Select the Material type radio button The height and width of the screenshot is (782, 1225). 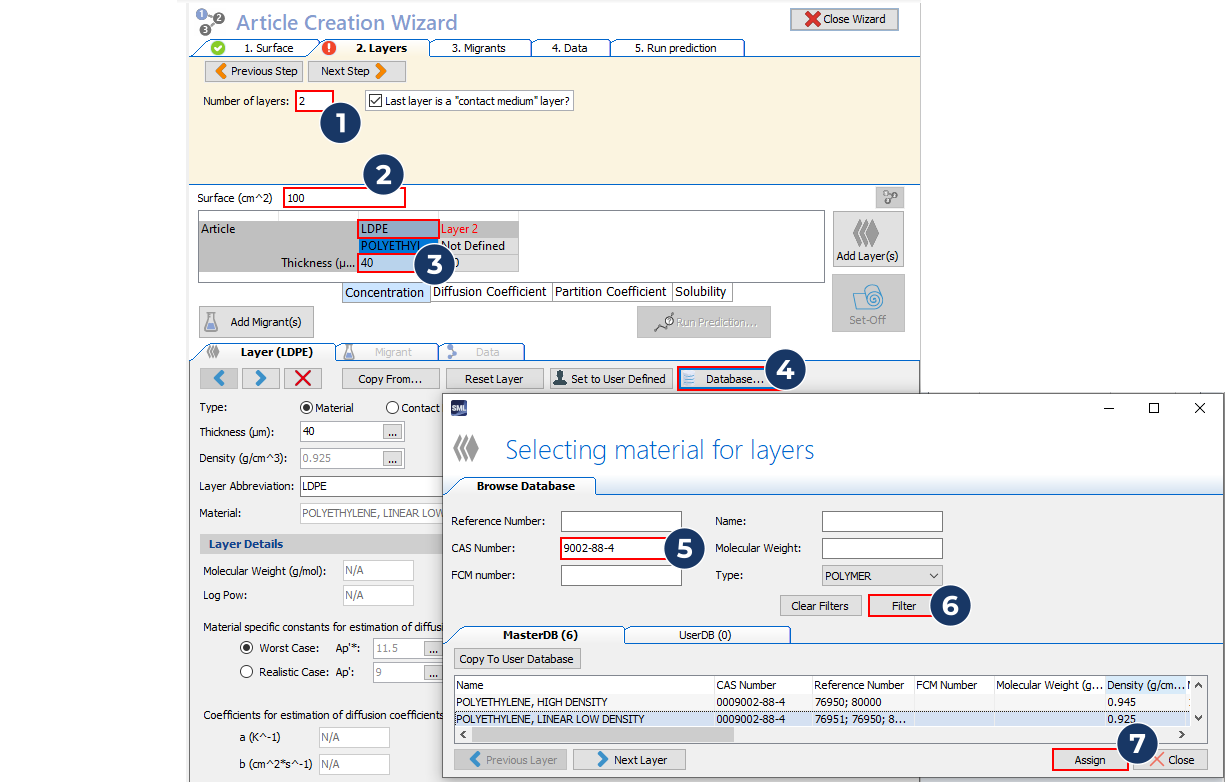pyautogui.click(x=307, y=408)
